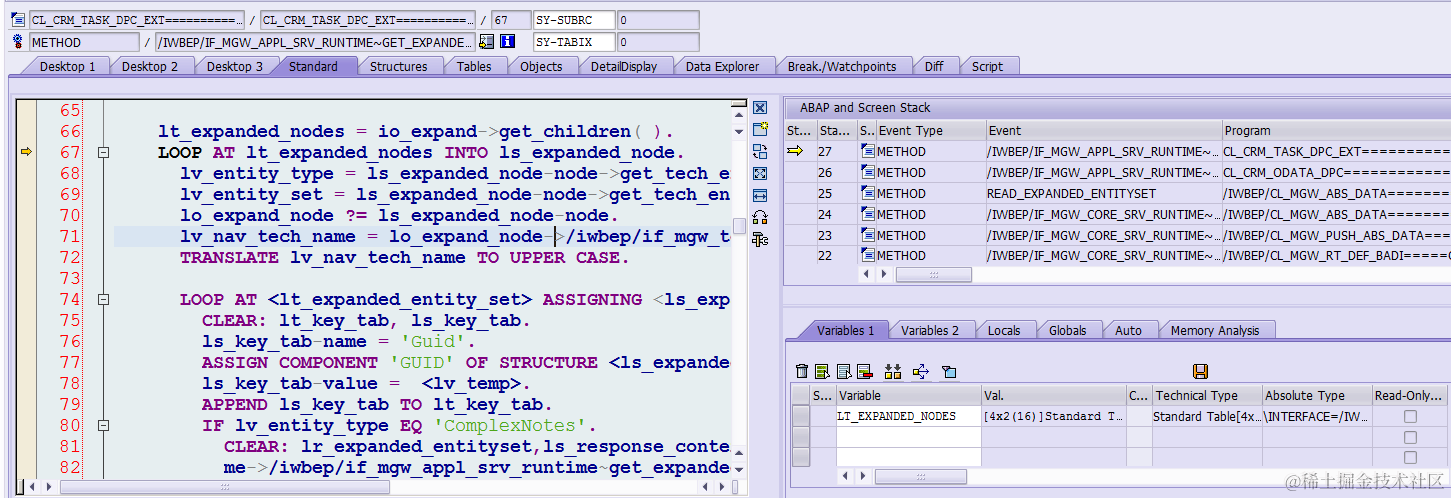
Task: Click the blue information icon in header
Action: tap(508, 42)
